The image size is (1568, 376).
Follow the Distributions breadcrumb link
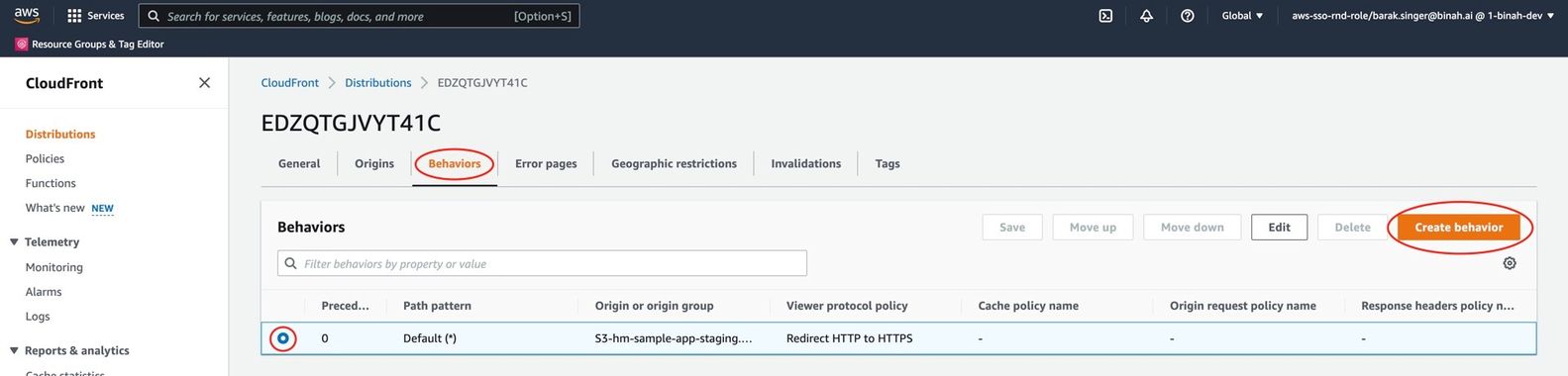pos(377,83)
